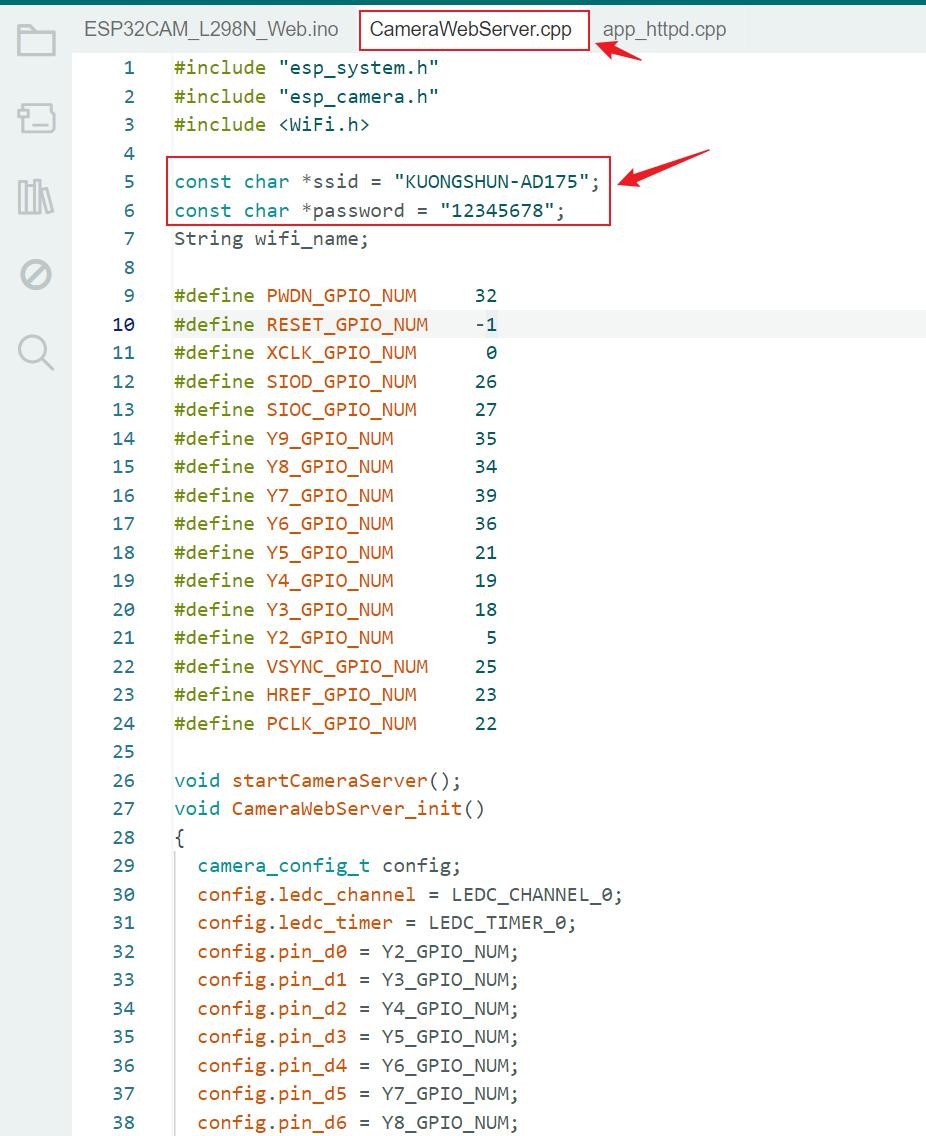Click the value -1 on line 10
The height and width of the screenshot is (1136, 926).
click(486, 325)
